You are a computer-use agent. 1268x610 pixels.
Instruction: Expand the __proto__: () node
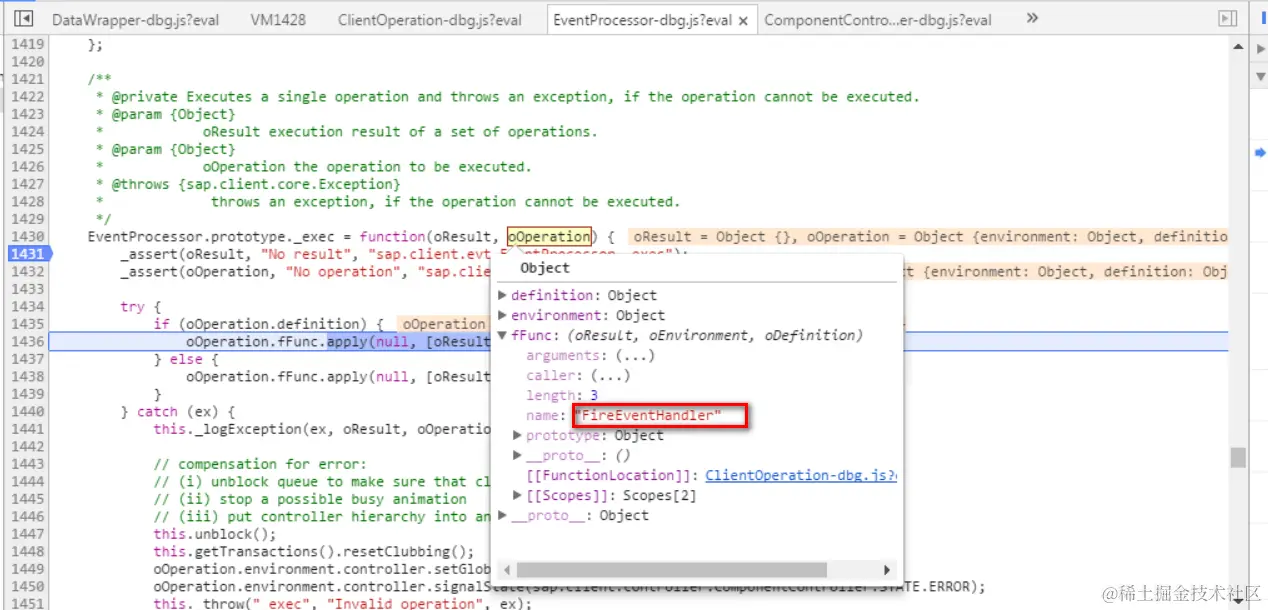pos(518,455)
